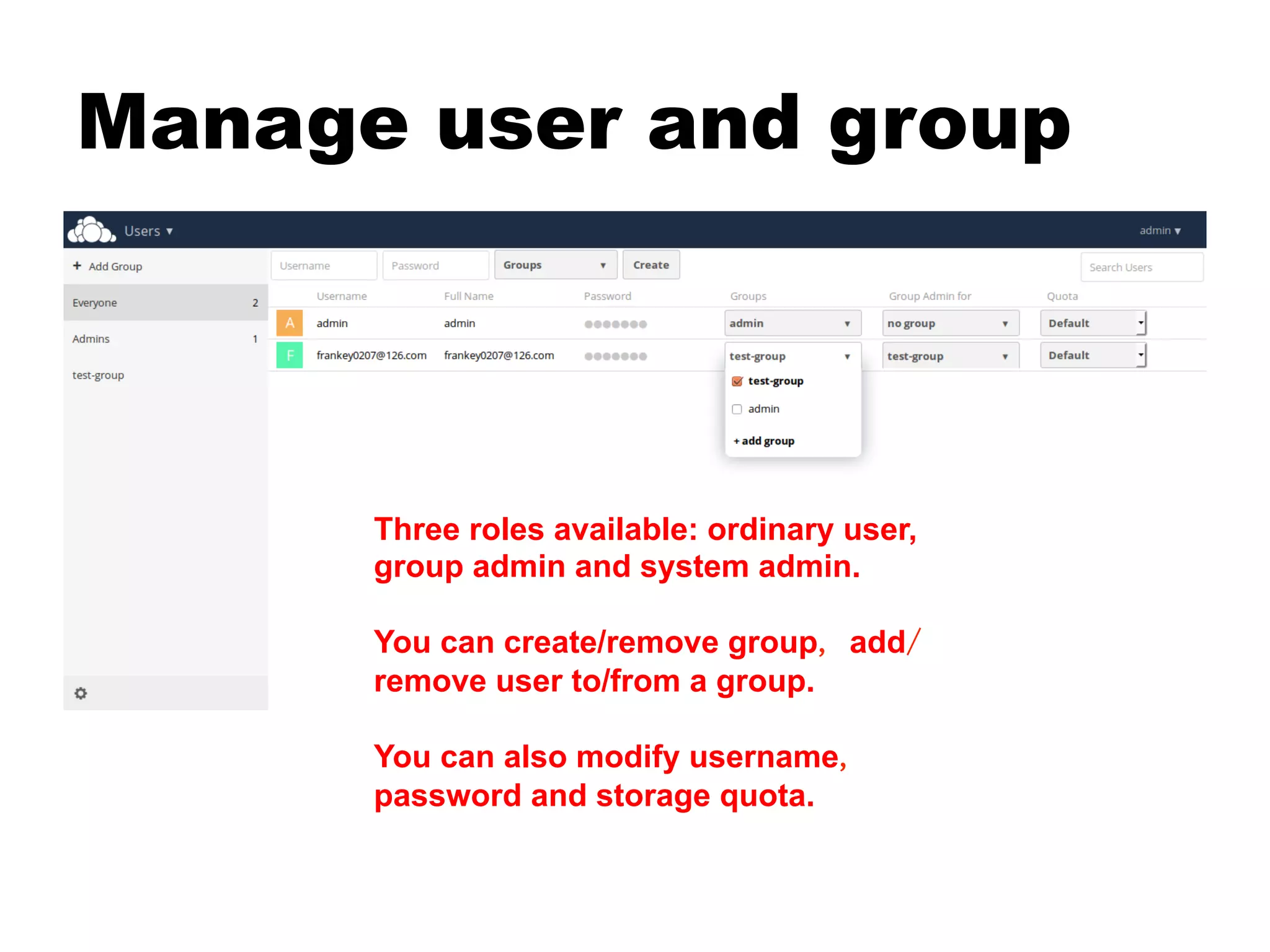The height and width of the screenshot is (952, 1270).
Task: Click the green F avatar icon
Action: click(x=290, y=355)
